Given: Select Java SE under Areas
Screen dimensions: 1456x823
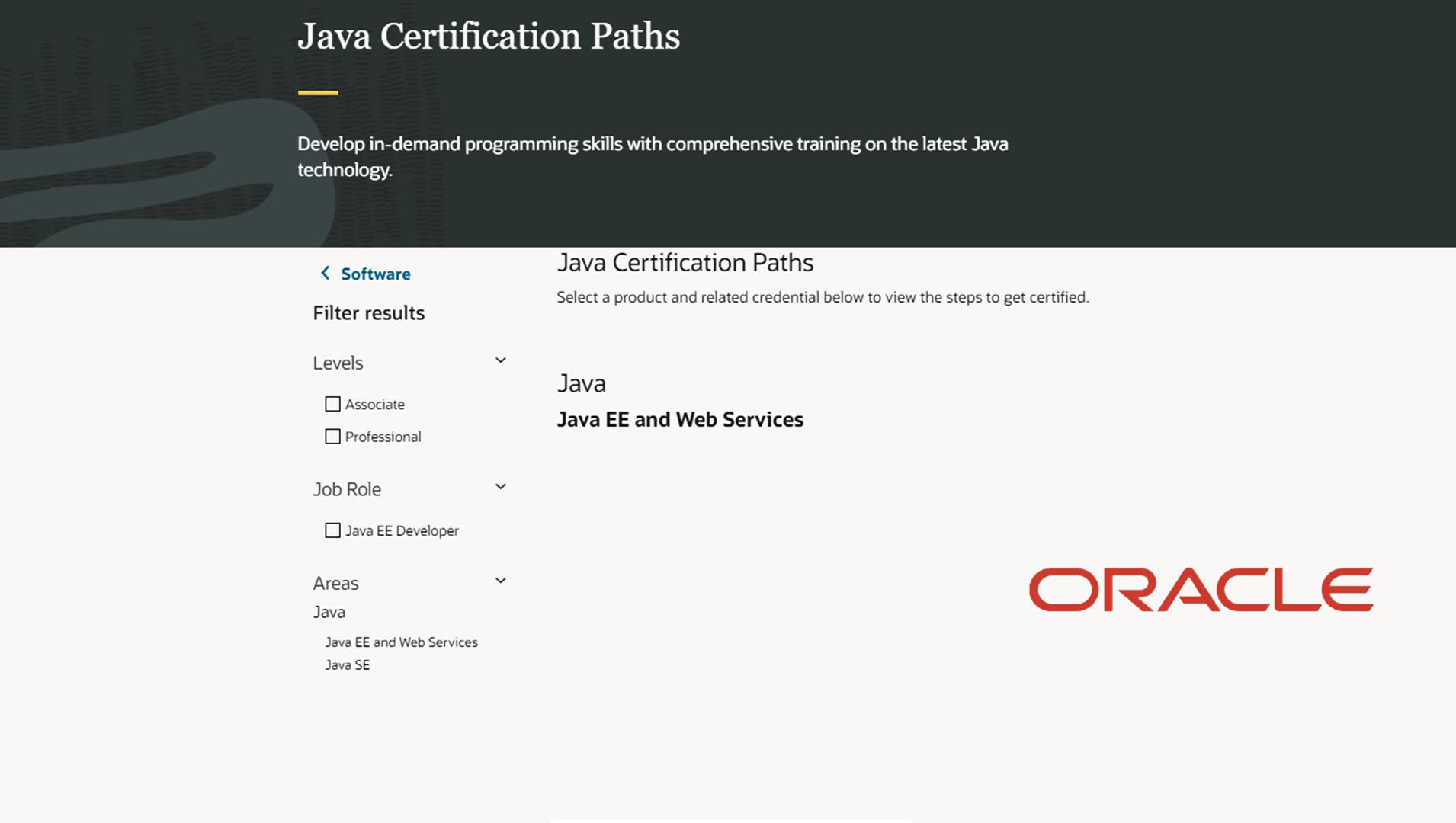Looking at the screenshot, I should 348,664.
